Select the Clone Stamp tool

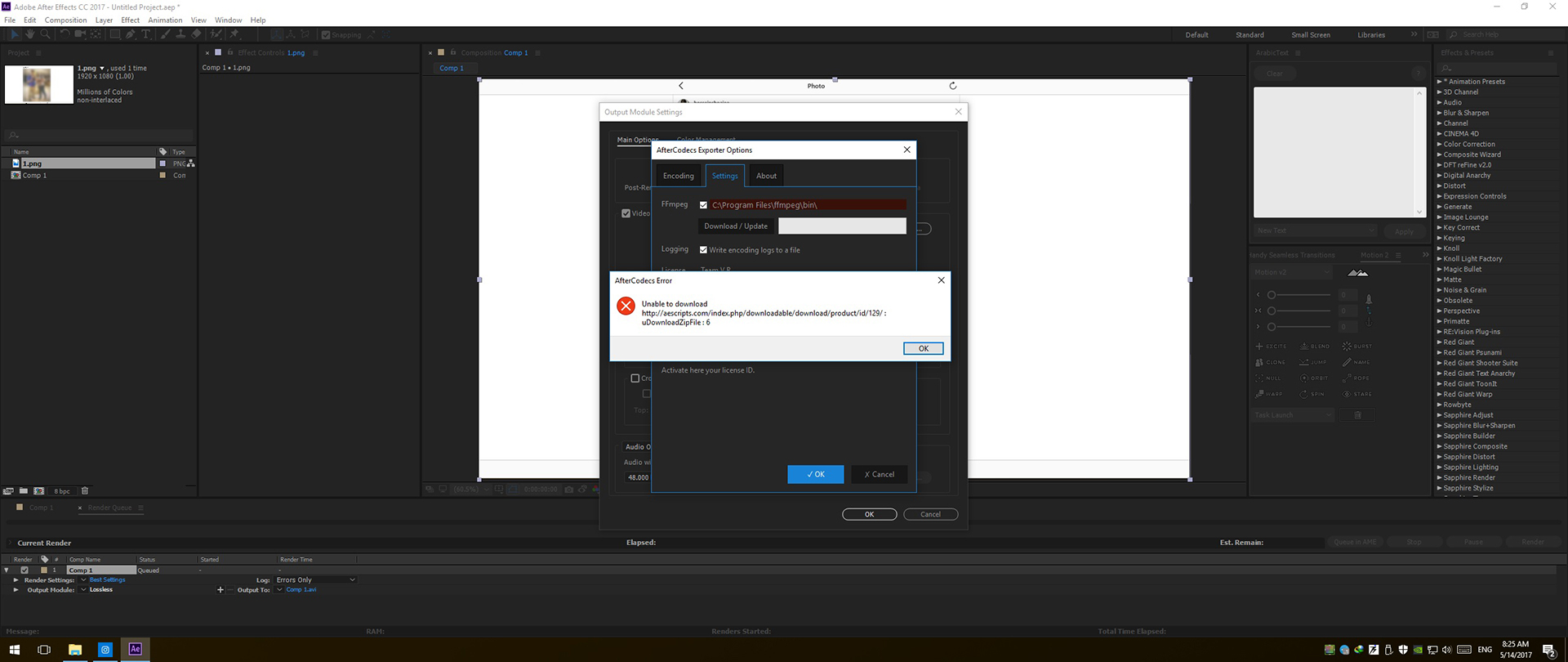[x=180, y=34]
